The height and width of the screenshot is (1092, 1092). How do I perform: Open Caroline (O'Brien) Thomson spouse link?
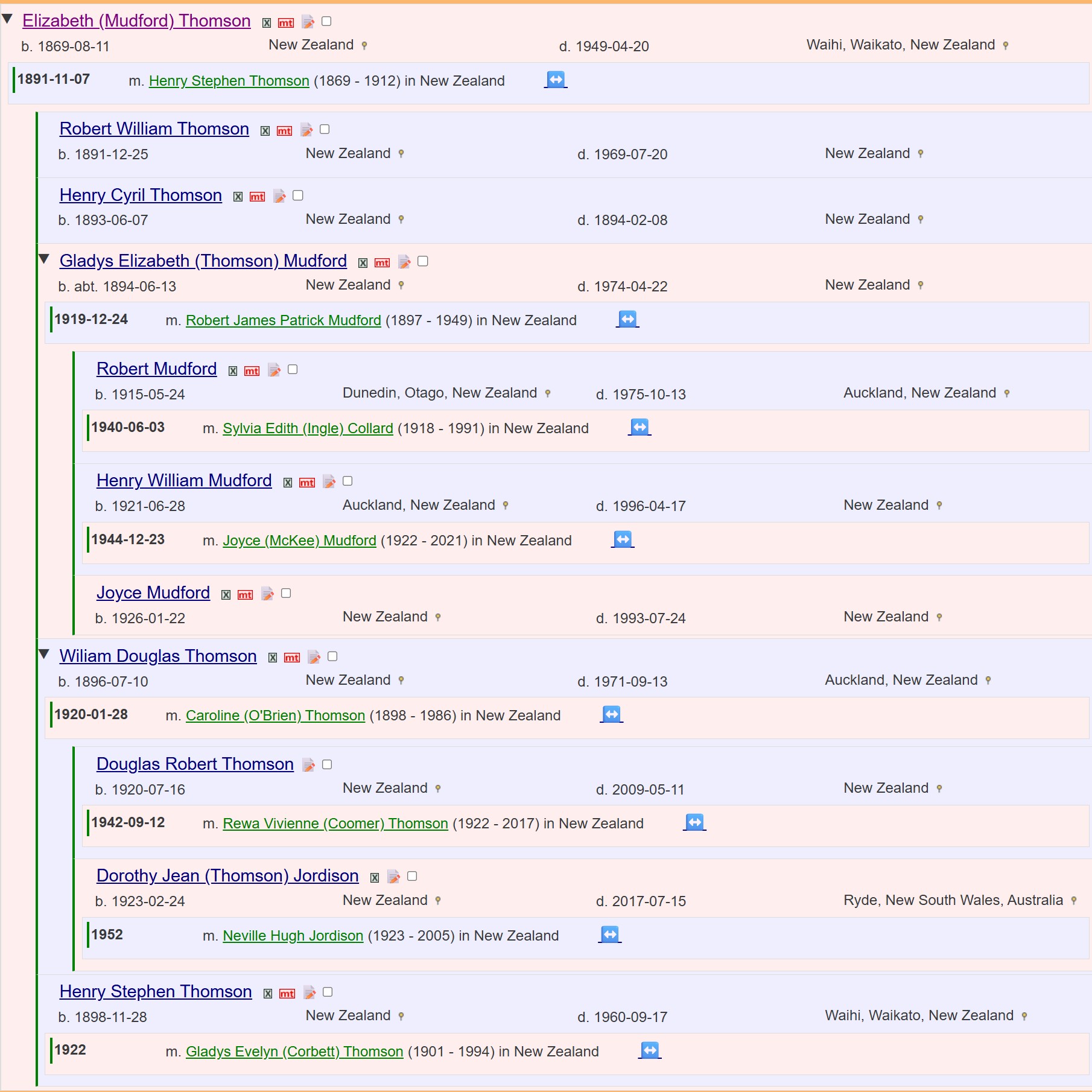tap(275, 716)
